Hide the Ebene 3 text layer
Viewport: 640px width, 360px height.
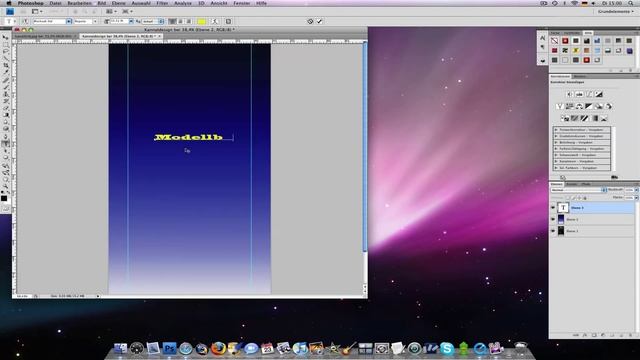tap(553, 208)
